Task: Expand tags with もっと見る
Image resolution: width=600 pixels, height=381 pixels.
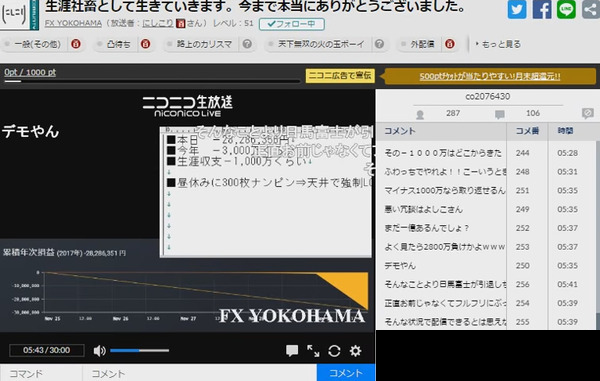Action: pos(498,44)
